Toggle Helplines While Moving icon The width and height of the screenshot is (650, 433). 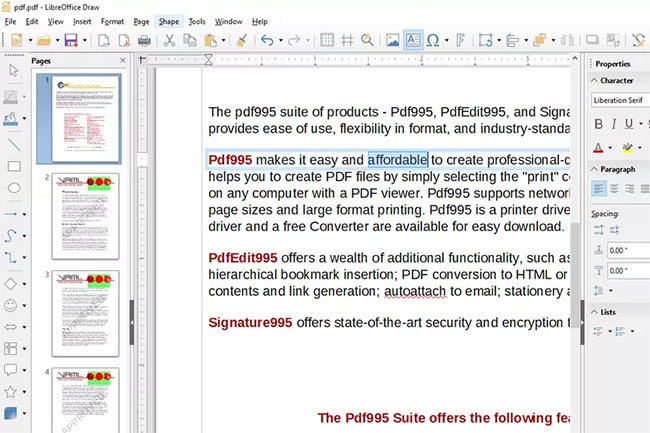click(347, 40)
